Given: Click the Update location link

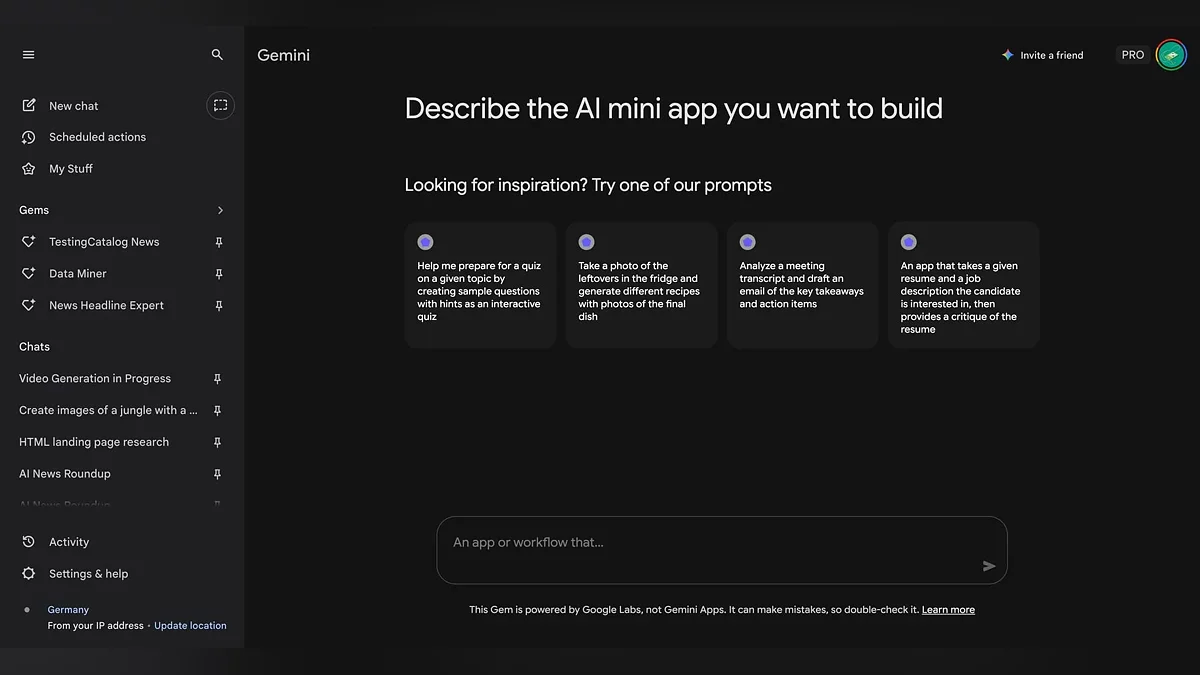Looking at the screenshot, I should (x=190, y=626).
